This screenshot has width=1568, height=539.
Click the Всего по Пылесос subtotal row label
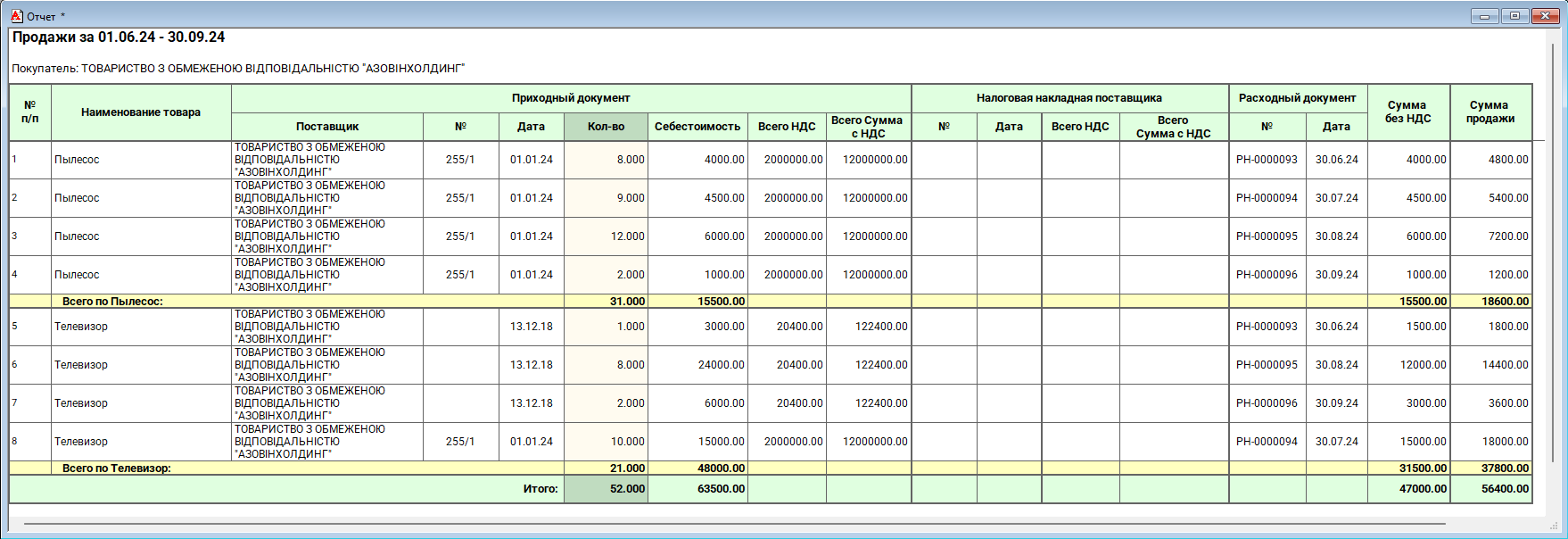tap(112, 302)
